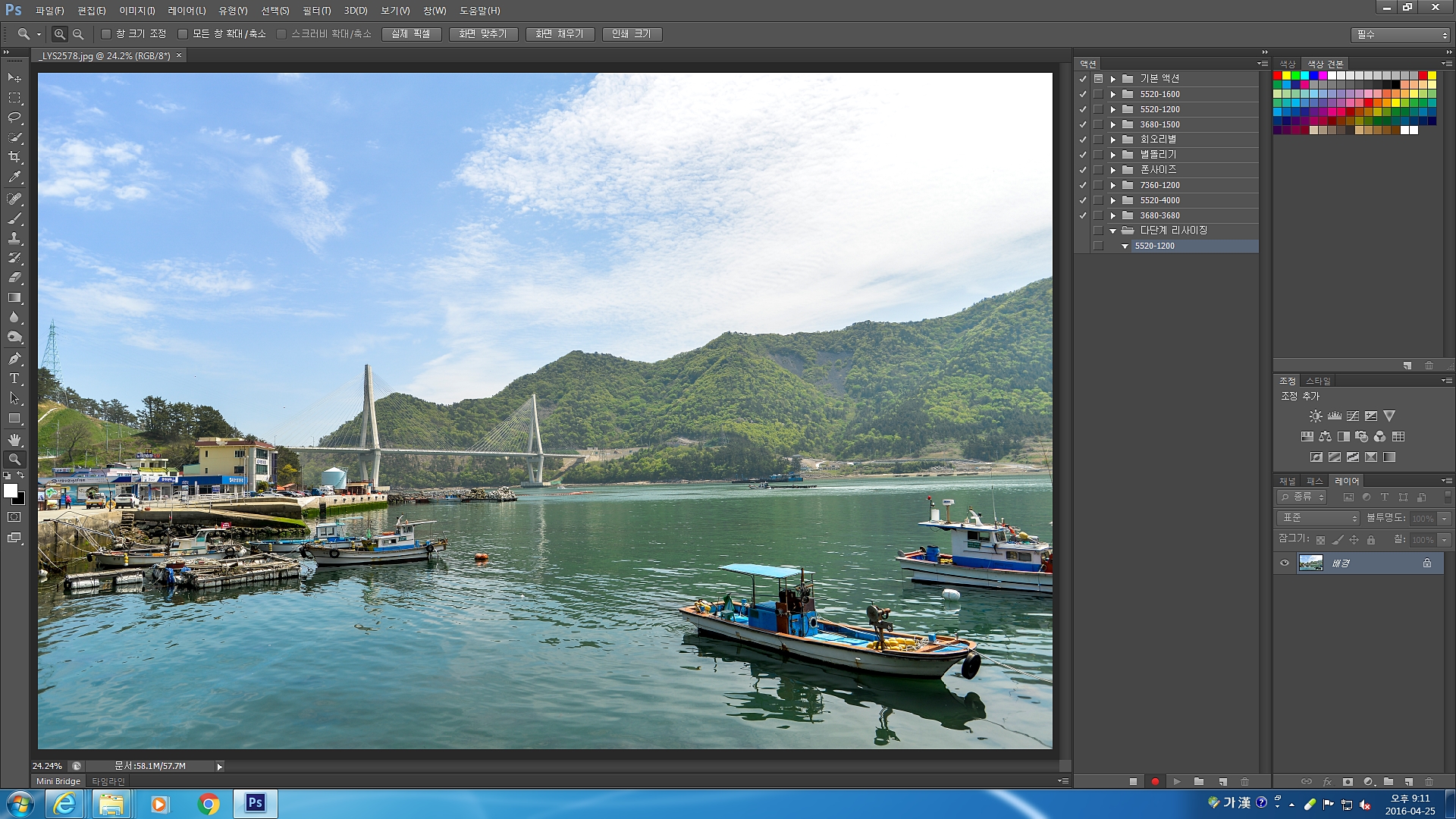This screenshot has width=1456, height=819.
Task: Open the layer blending mode dropdown
Action: (1320, 518)
